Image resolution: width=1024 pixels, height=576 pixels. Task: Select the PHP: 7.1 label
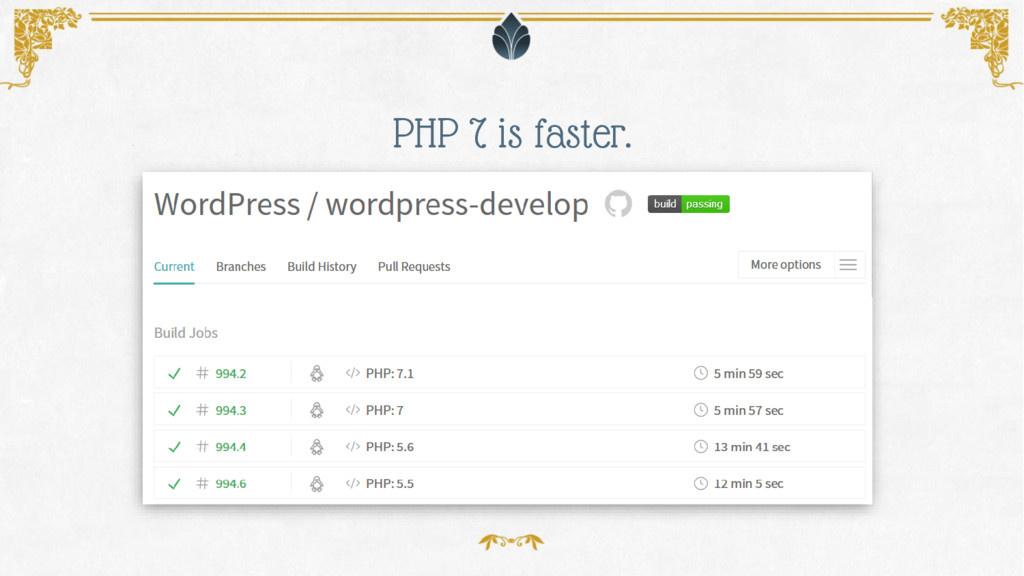click(390, 374)
